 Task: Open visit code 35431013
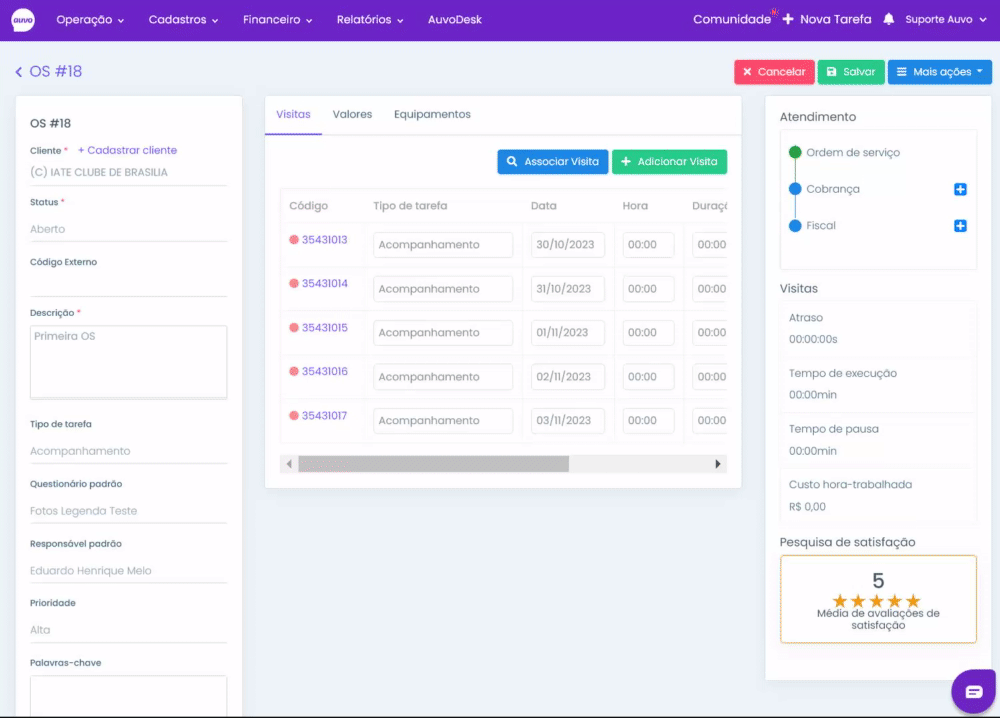pyautogui.click(x=325, y=240)
